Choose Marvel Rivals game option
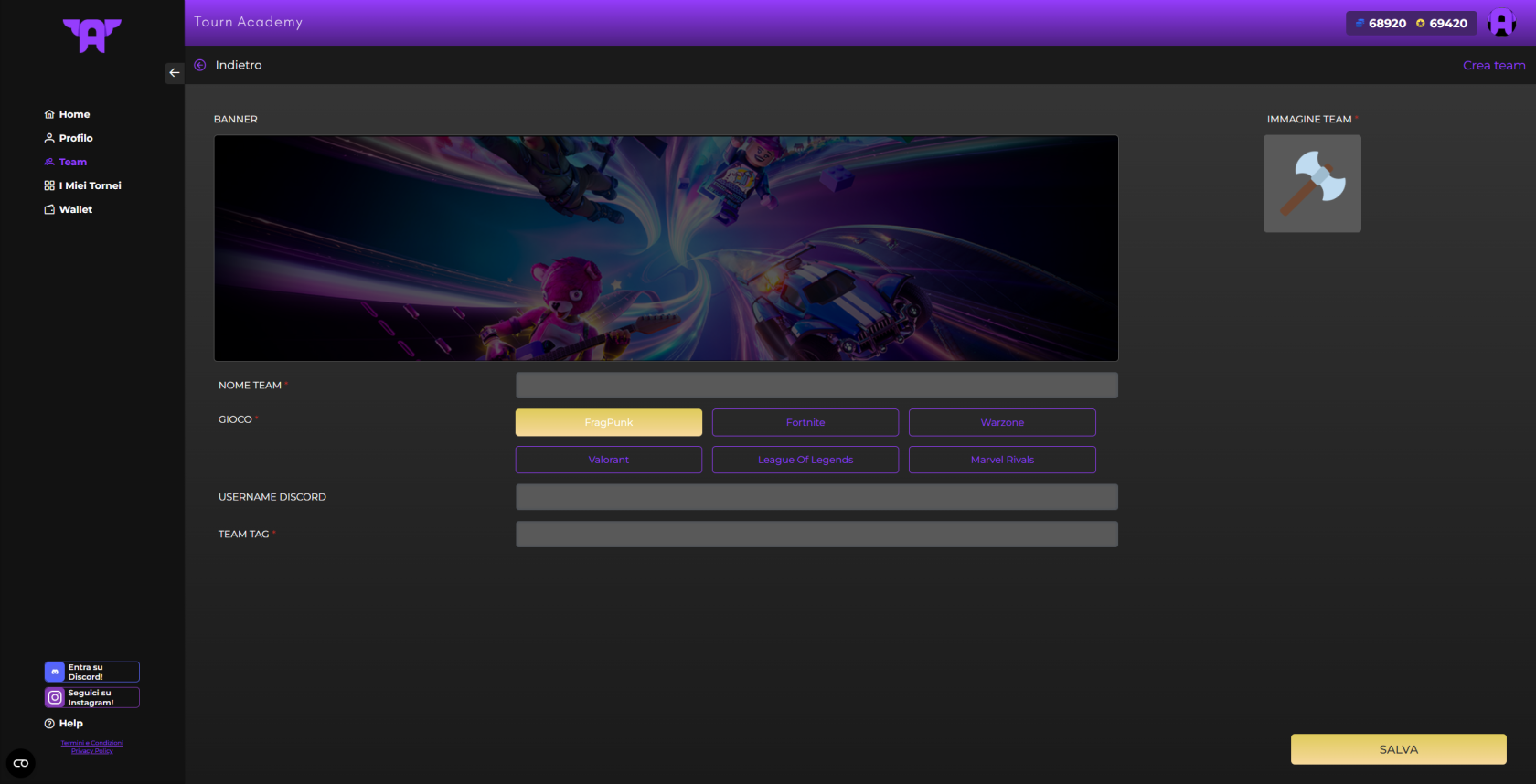 click(x=1002, y=460)
